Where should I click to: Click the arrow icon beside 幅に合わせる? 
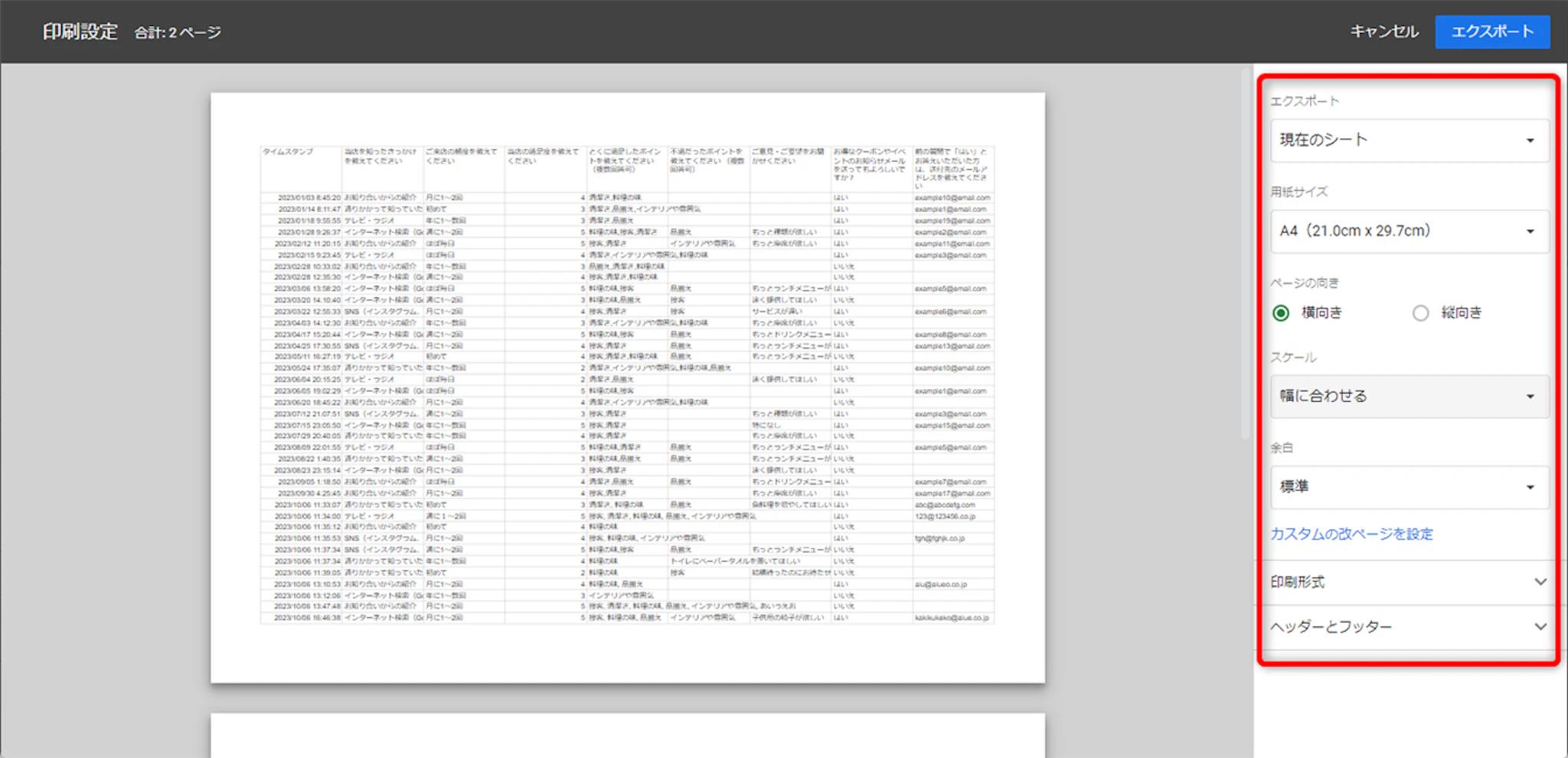(x=1530, y=397)
